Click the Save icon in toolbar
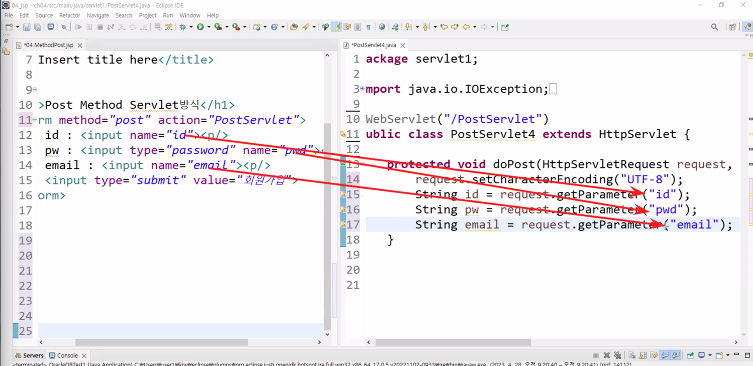The width and height of the screenshot is (753, 366). [26, 27]
